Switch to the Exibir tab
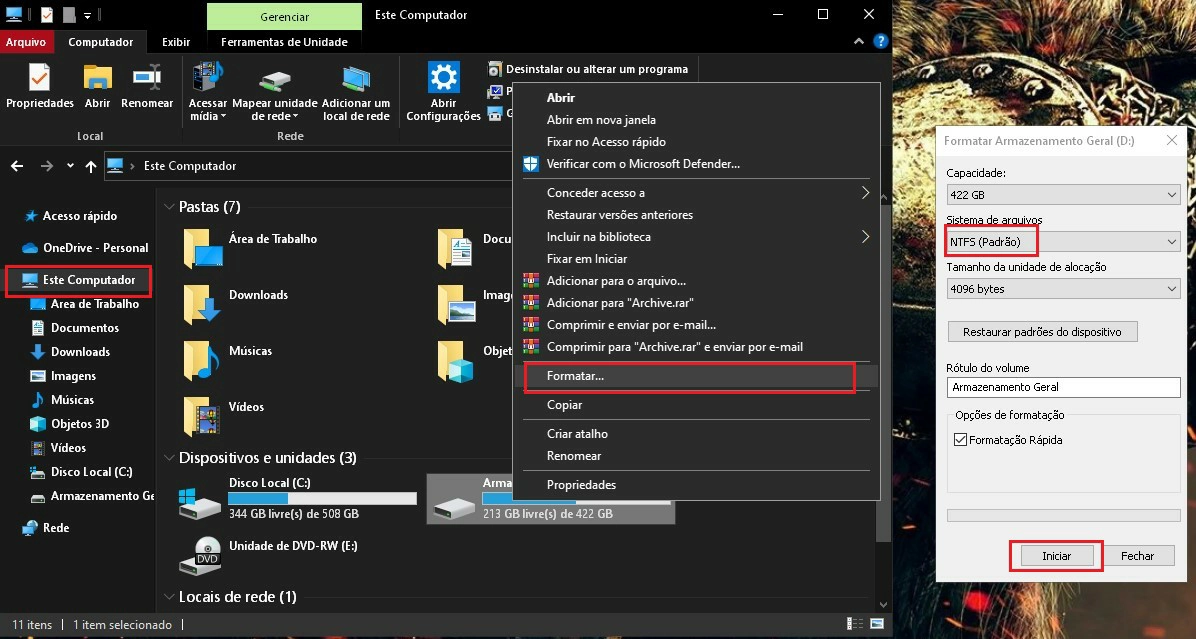The width and height of the screenshot is (1196, 639). click(x=175, y=42)
